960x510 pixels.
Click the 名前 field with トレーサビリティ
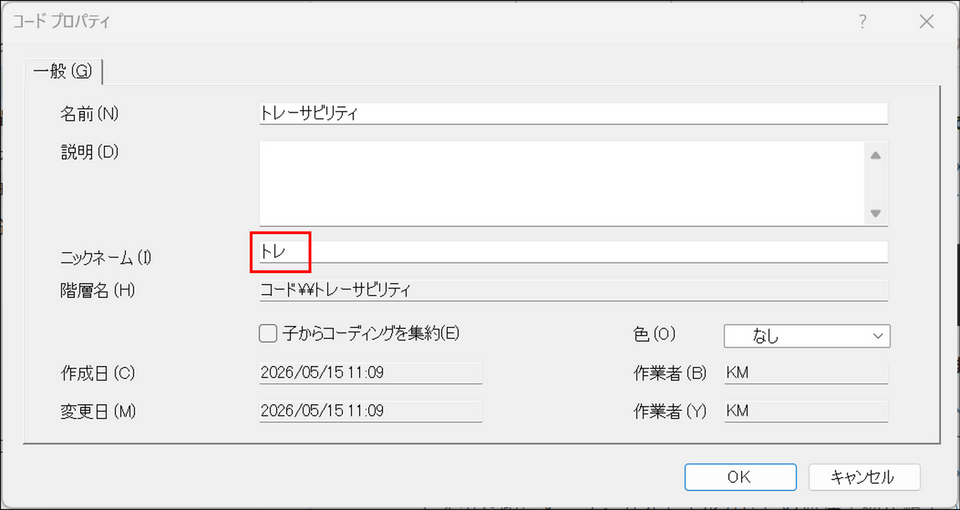[573, 113]
